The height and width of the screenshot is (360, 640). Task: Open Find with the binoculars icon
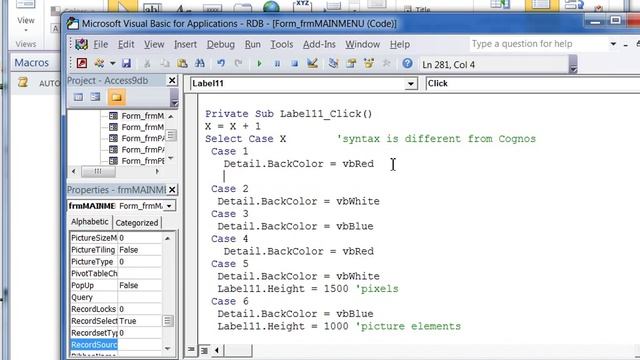click(x=200, y=63)
